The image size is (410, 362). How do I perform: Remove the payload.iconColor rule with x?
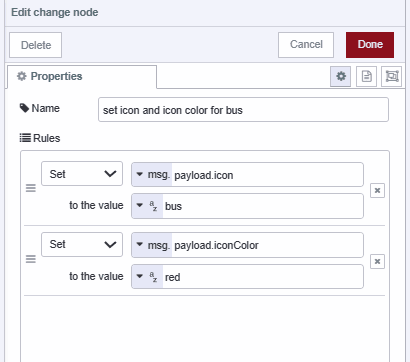377,261
